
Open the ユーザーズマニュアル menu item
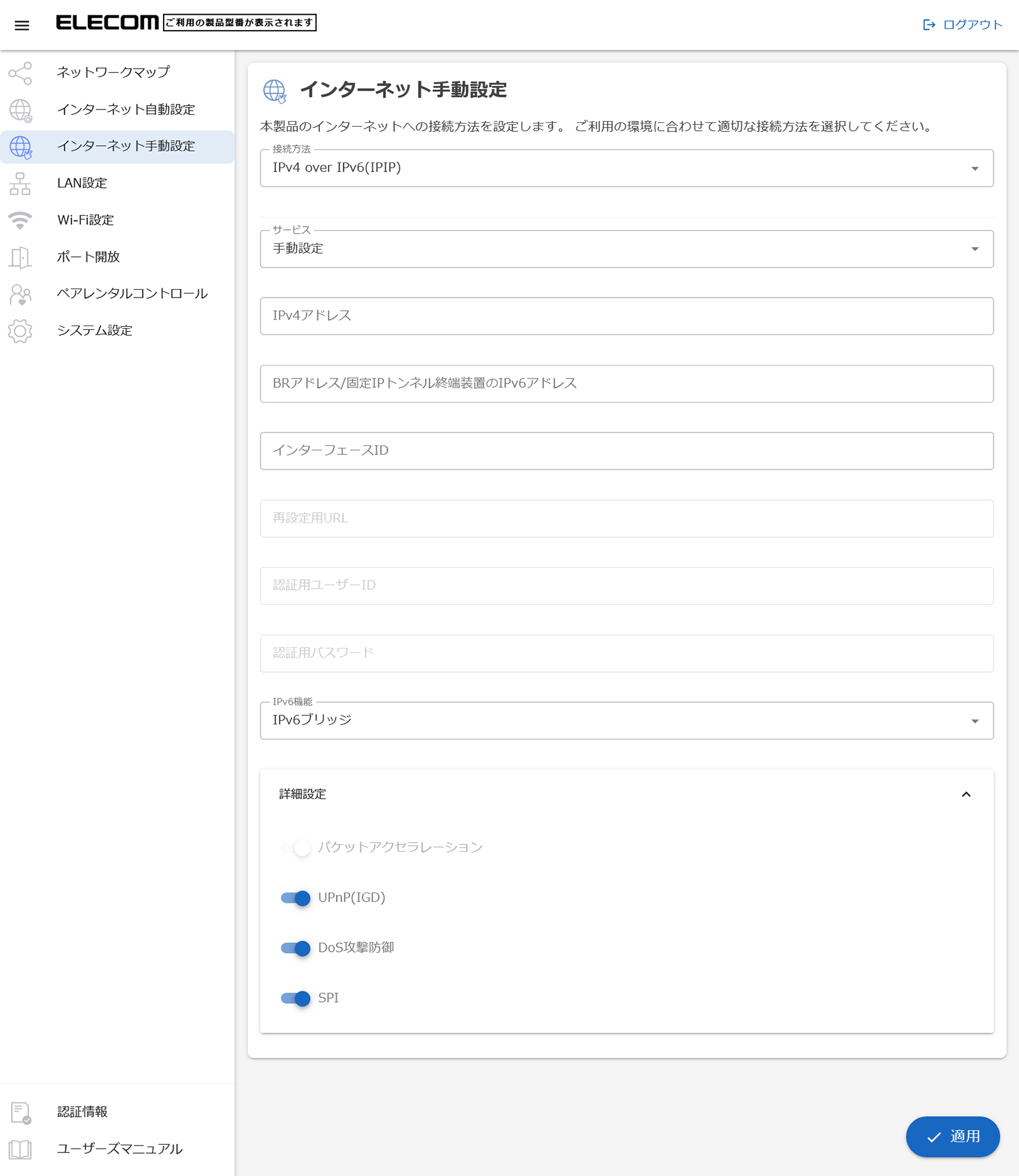click(x=120, y=1149)
